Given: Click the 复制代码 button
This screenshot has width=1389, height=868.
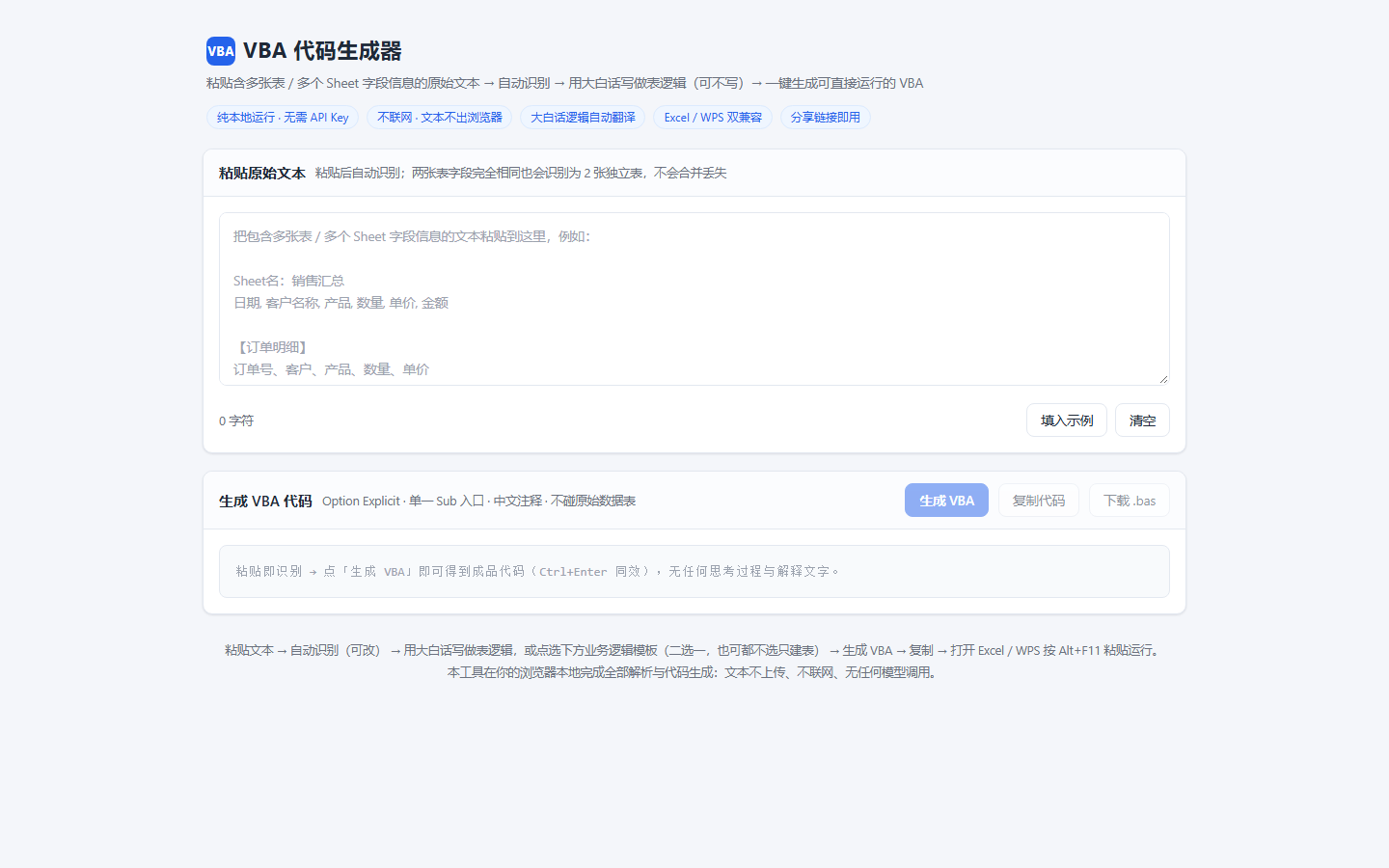Looking at the screenshot, I should [1039, 501].
